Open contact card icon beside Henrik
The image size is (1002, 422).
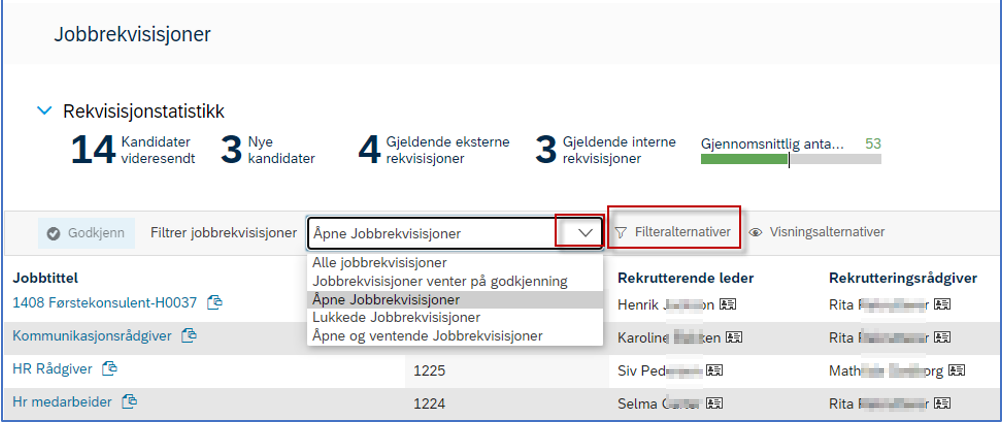728,305
